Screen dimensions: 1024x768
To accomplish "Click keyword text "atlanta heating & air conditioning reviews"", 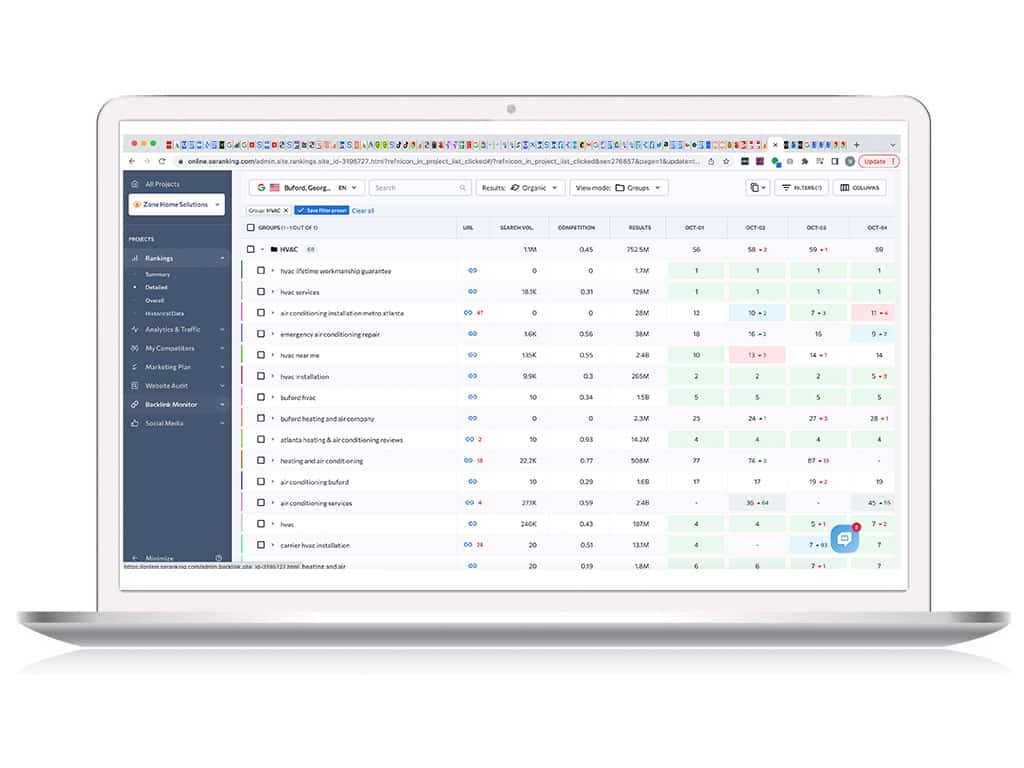I will [342, 440].
